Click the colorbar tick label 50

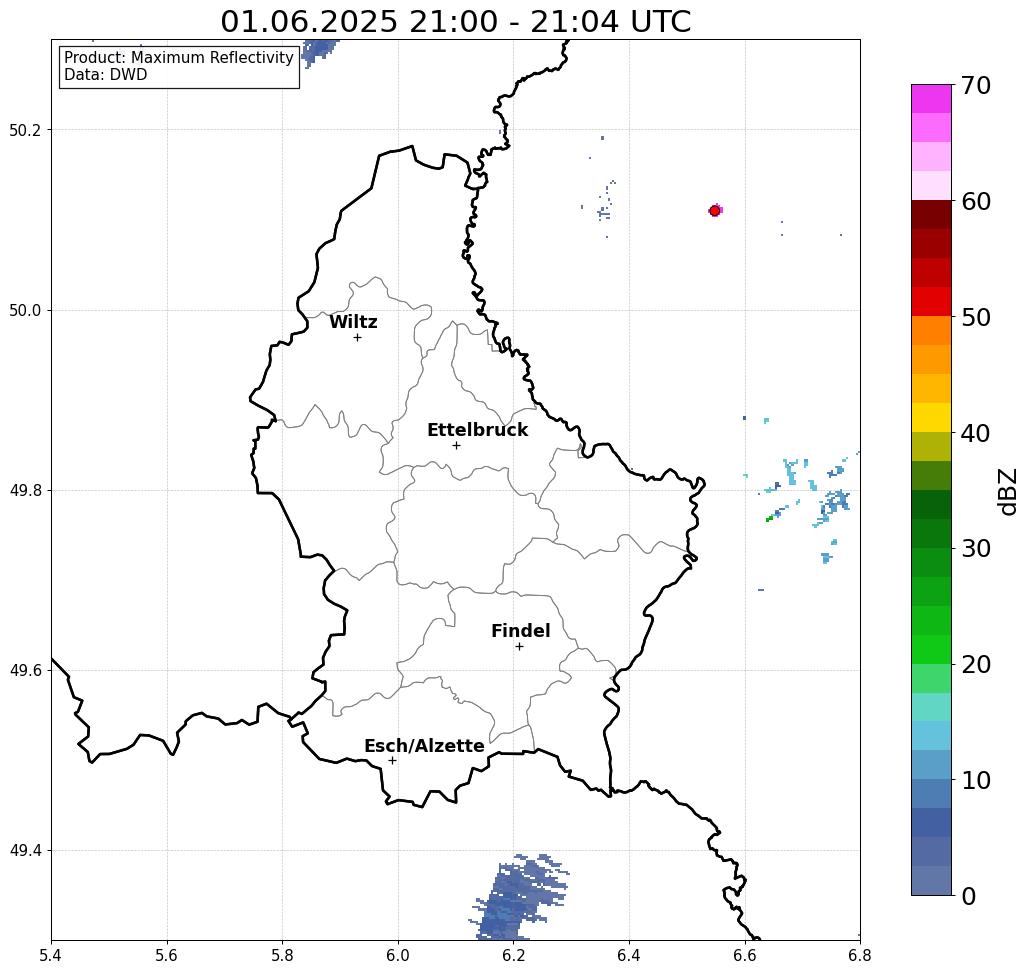(976, 318)
